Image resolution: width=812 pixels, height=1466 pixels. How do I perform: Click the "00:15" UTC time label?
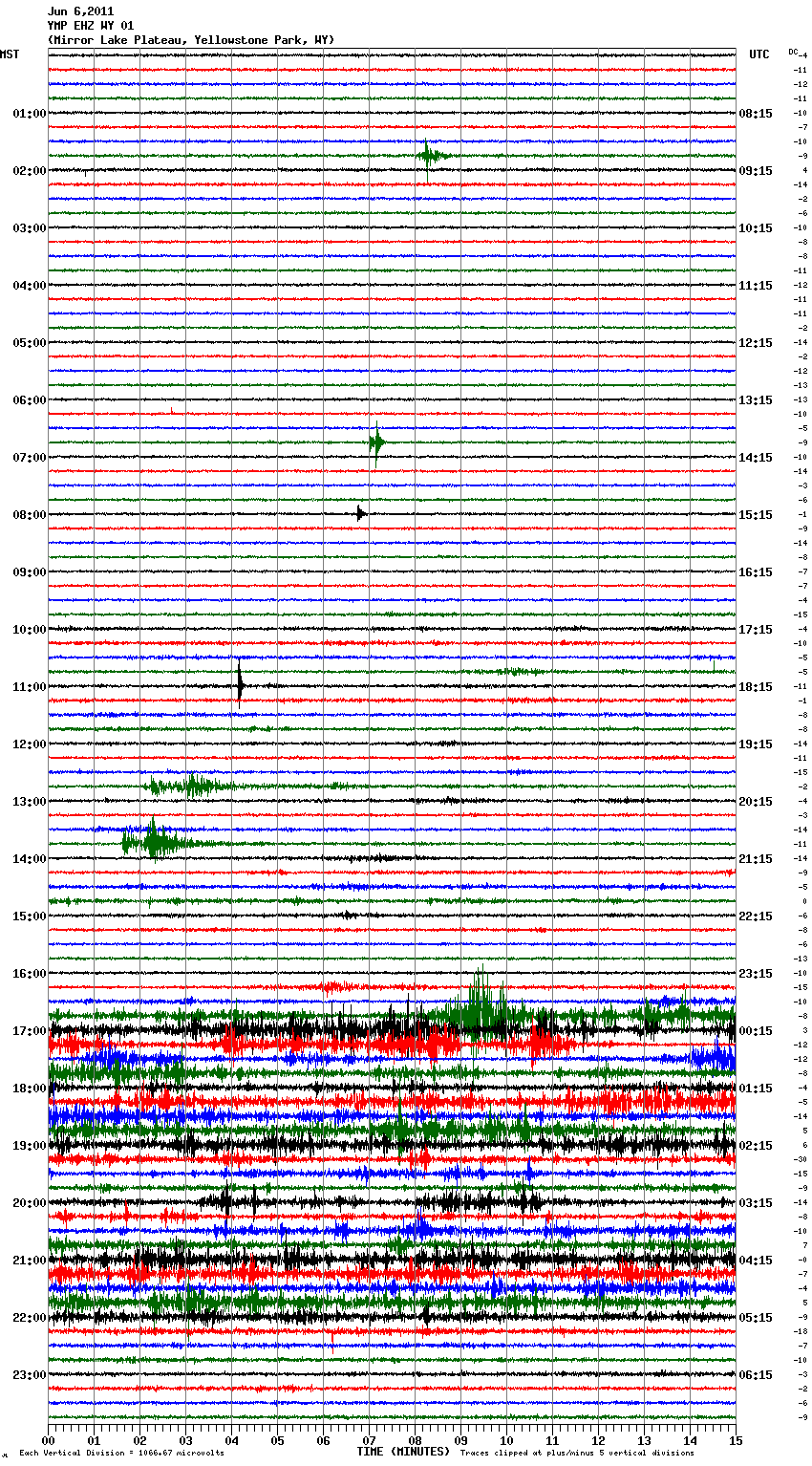pos(756,1031)
